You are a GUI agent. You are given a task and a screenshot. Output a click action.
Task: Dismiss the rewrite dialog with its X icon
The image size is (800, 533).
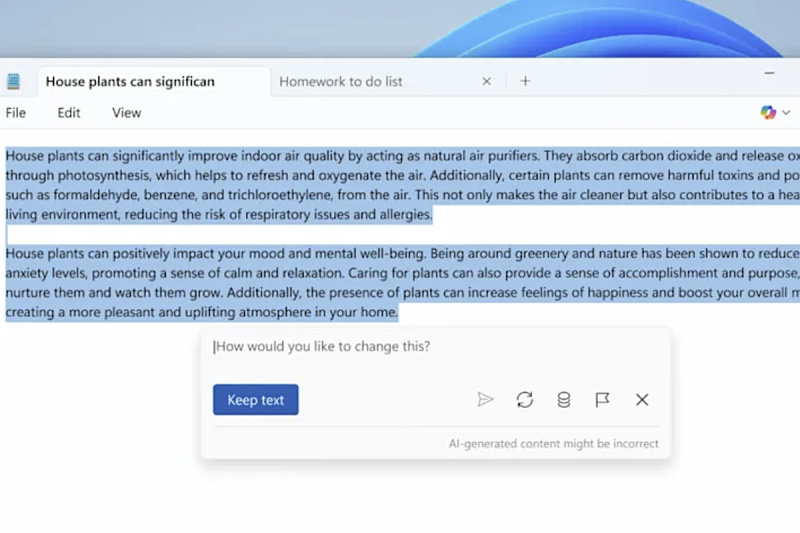tap(642, 400)
